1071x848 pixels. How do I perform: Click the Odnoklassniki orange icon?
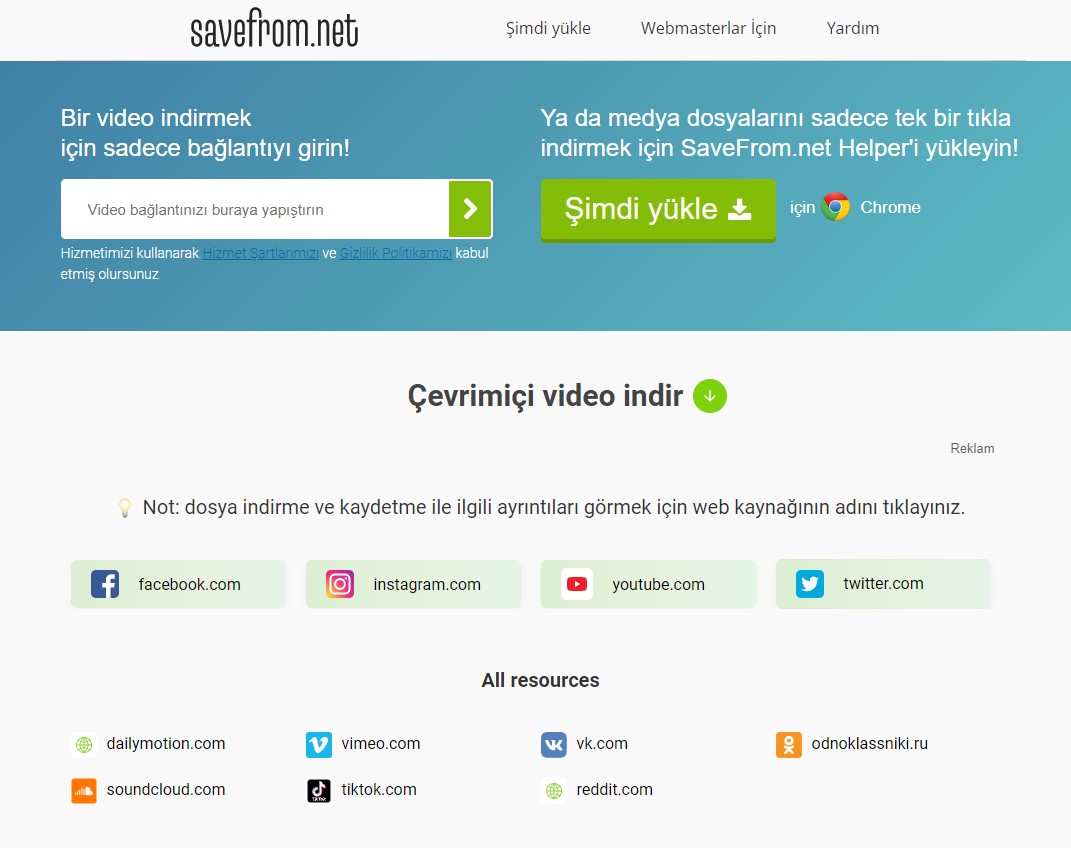point(788,744)
